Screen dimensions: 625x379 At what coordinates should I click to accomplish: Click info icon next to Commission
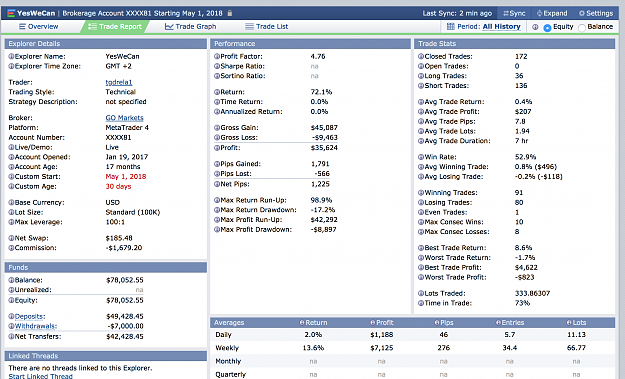(x=11, y=248)
